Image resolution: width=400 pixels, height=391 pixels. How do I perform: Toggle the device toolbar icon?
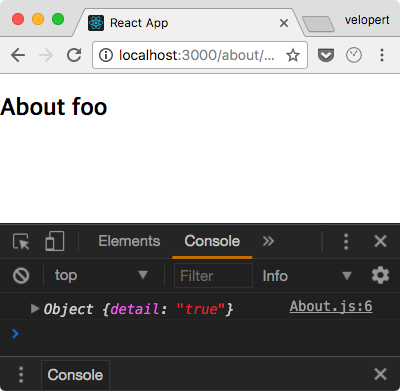tap(55, 241)
